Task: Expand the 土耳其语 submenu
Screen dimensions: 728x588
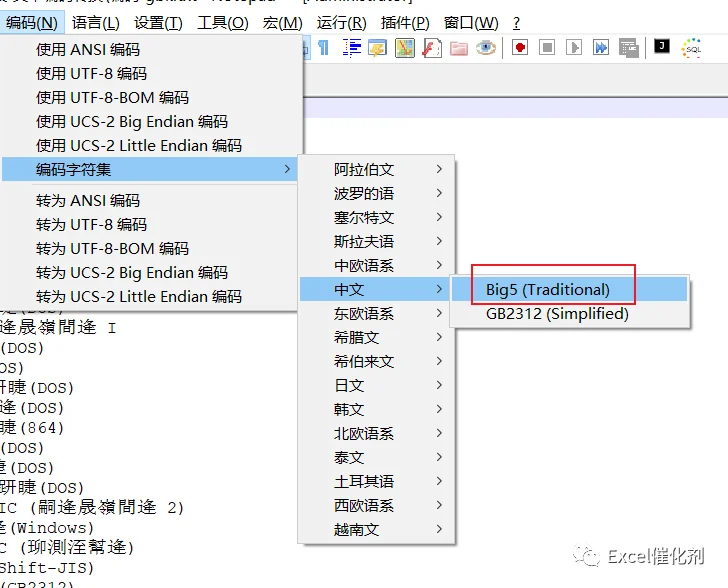Action: pos(376,482)
